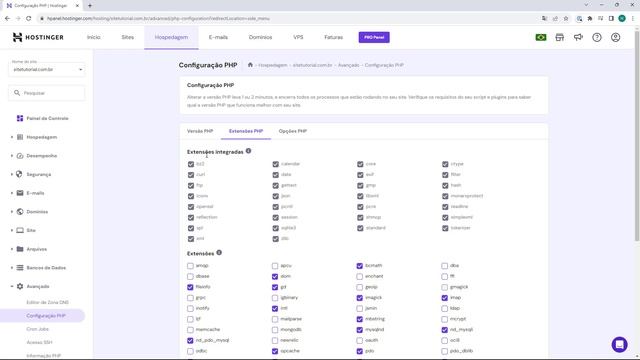640x360 pixels.
Task: Disable the bcmath extension
Action: point(360,266)
